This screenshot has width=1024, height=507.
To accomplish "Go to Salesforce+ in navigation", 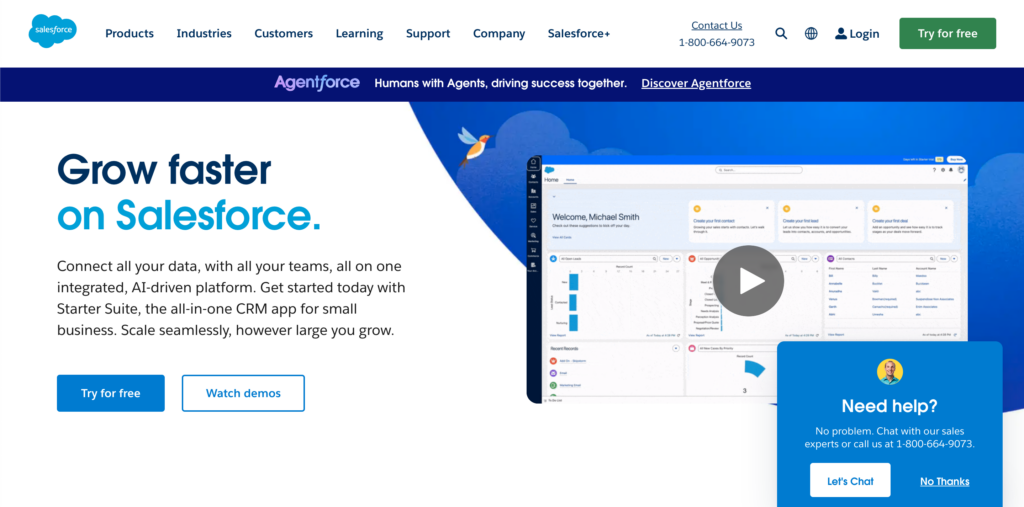I will tap(578, 33).
